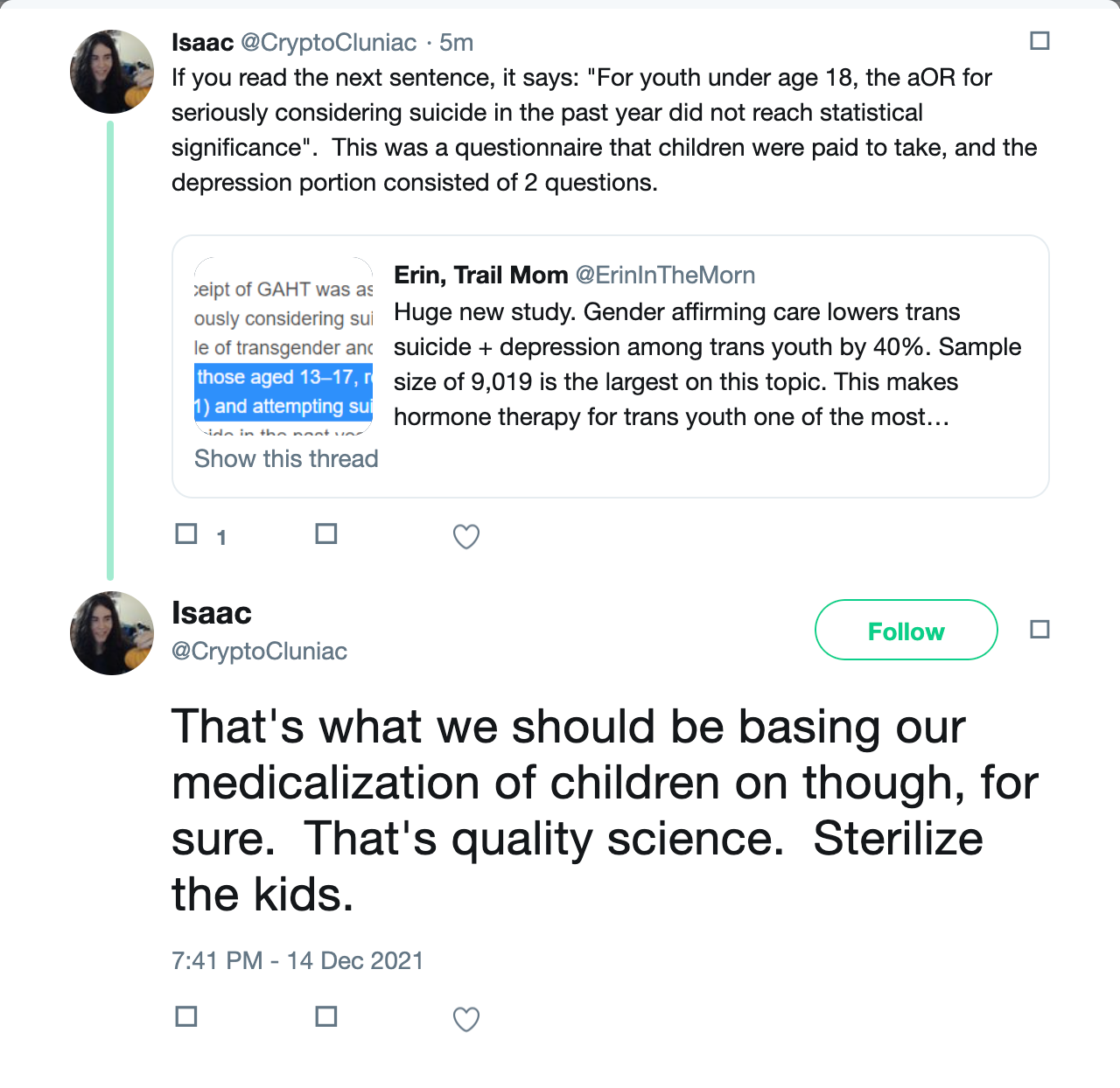Click the 5m timestamp on top tweet
This screenshot has height=1088, width=1120.
tap(456, 43)
